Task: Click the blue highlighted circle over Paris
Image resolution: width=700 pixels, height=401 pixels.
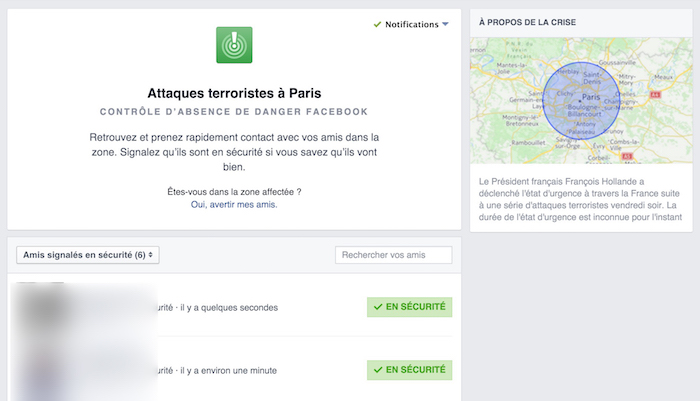Action: (x=581, y=101)
